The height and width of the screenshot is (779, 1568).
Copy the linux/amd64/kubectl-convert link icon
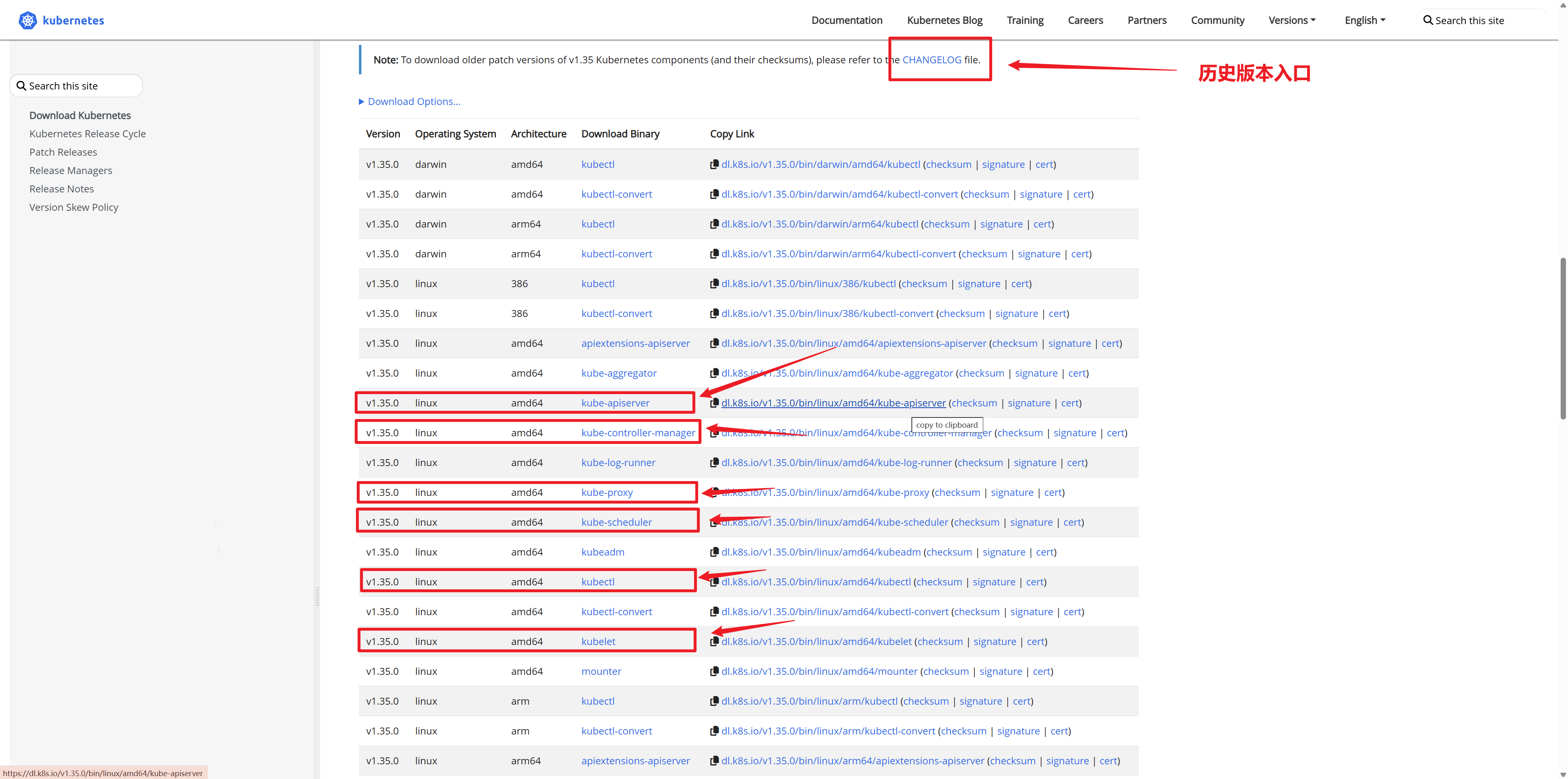(x=714, y=612)
